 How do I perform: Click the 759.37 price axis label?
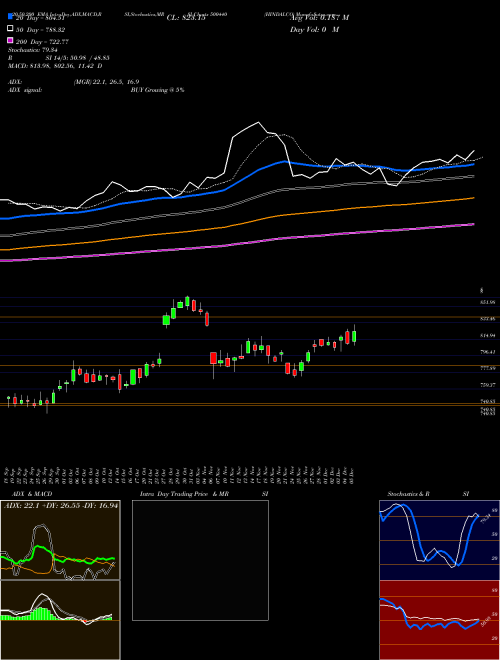[x=488, y=385]
